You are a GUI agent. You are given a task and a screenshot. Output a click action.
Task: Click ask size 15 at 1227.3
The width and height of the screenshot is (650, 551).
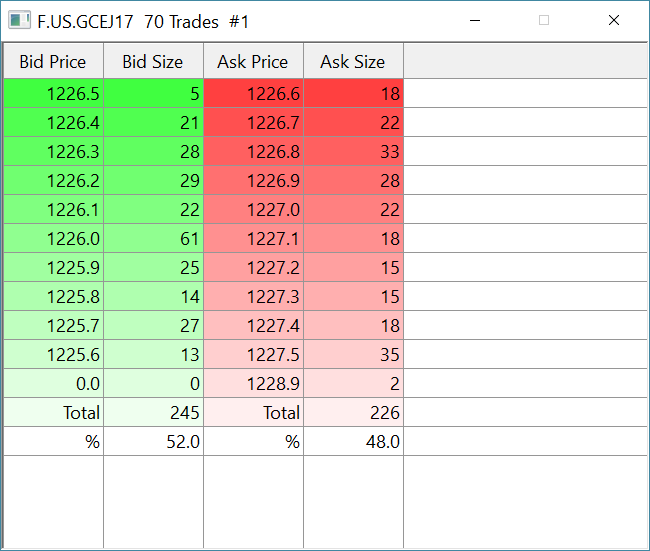(x=353, y=296)
